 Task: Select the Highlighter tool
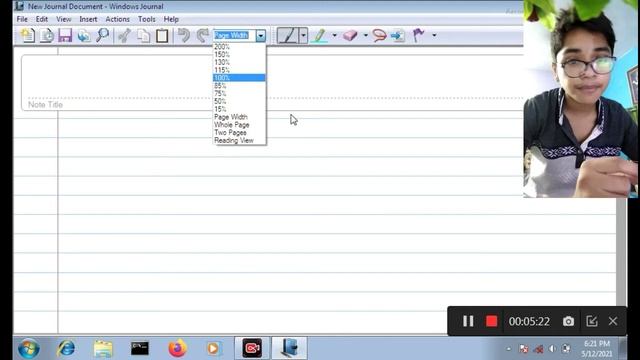320,36
